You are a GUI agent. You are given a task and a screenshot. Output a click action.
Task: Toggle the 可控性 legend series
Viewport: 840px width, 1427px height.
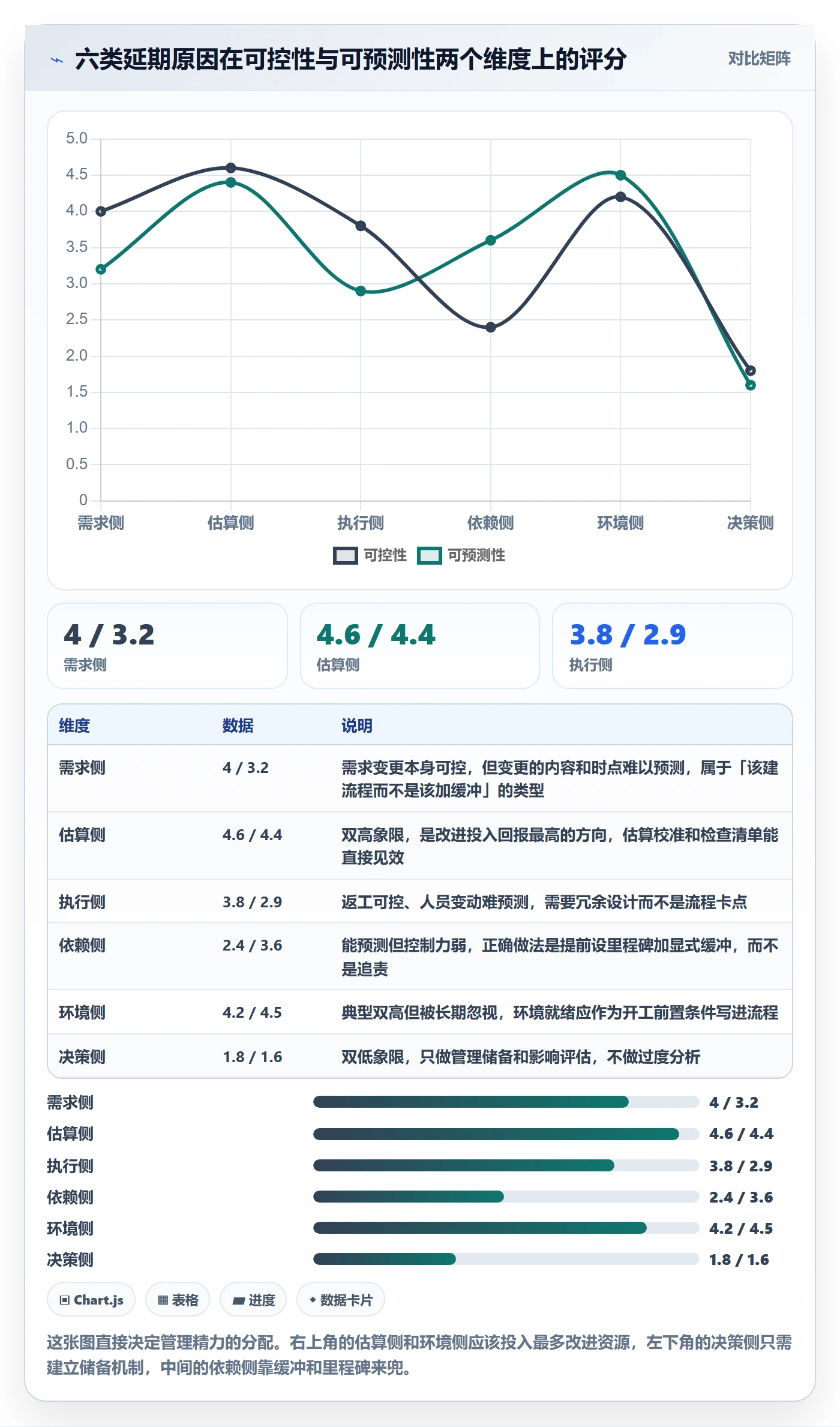pos(370,555)
